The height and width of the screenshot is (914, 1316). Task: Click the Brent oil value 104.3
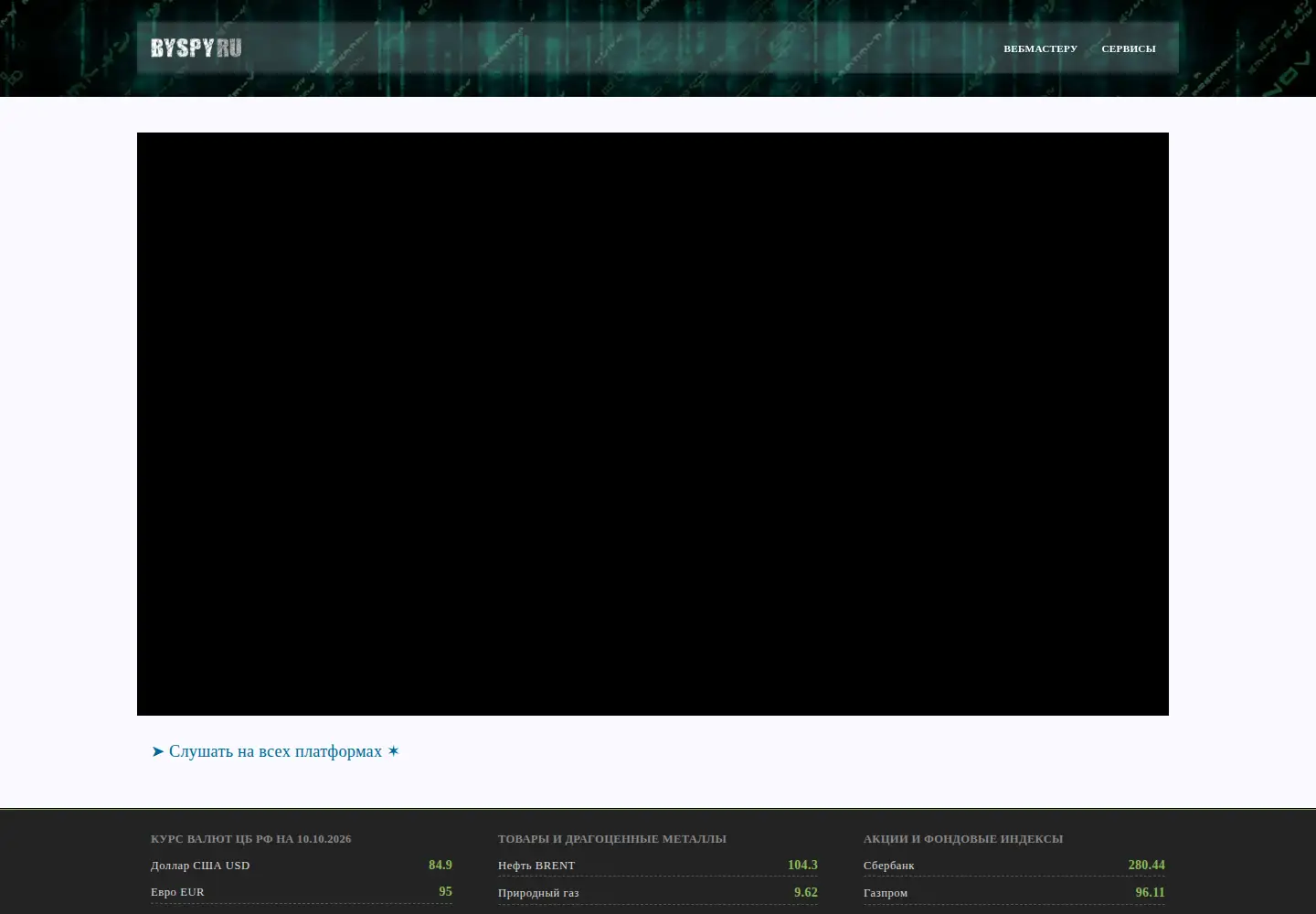coord(802,865)
